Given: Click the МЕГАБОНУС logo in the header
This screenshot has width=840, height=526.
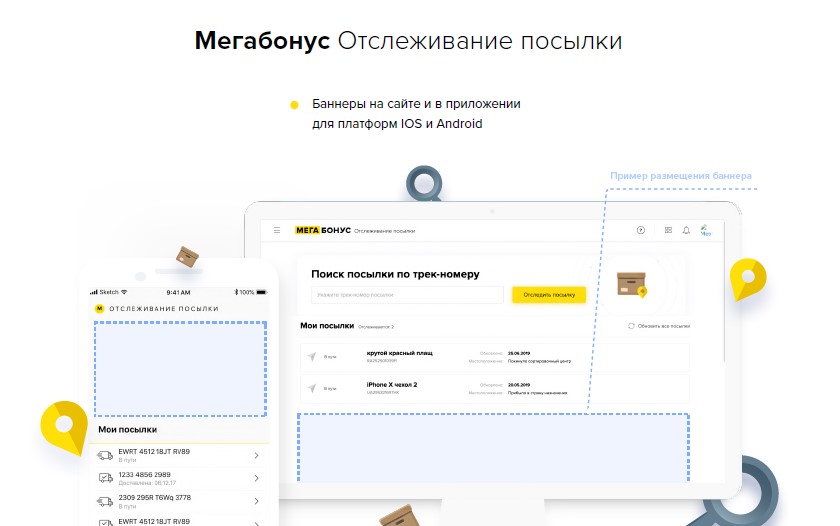Looking at the screenshot, I should (x=322, y=230).
